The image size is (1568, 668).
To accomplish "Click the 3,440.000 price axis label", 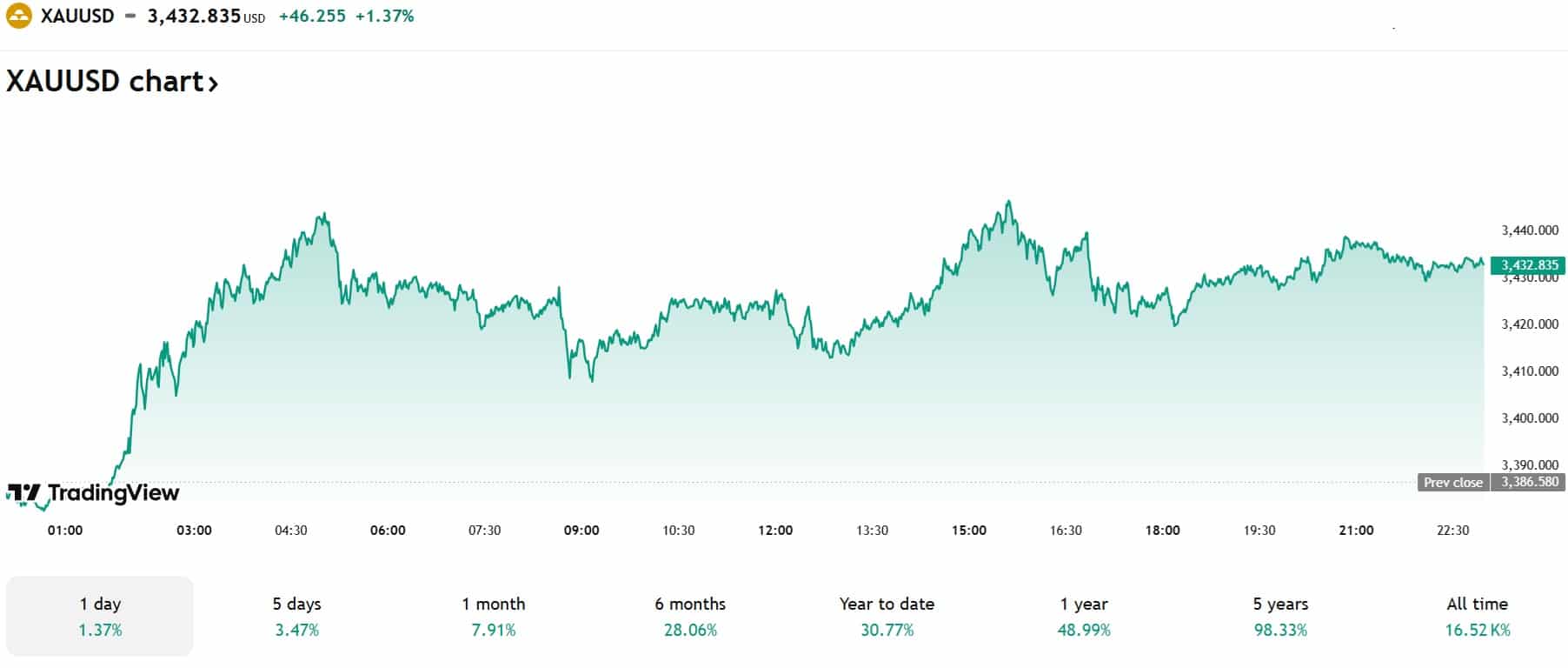I will (x=1529, y=230).
